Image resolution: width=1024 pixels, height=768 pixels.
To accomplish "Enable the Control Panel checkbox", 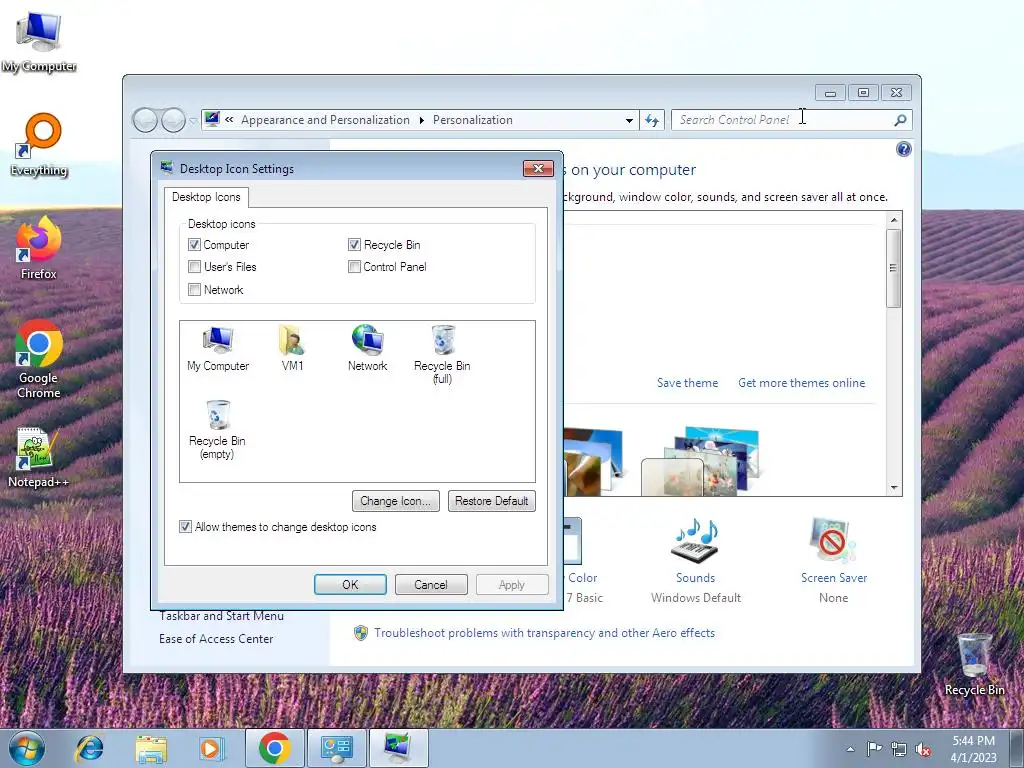I will [x=354, y=266].
